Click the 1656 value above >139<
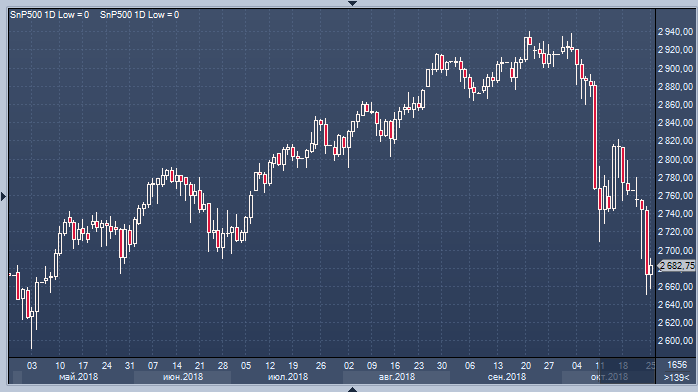The image size is (698, 392). [x=677, y=365]
